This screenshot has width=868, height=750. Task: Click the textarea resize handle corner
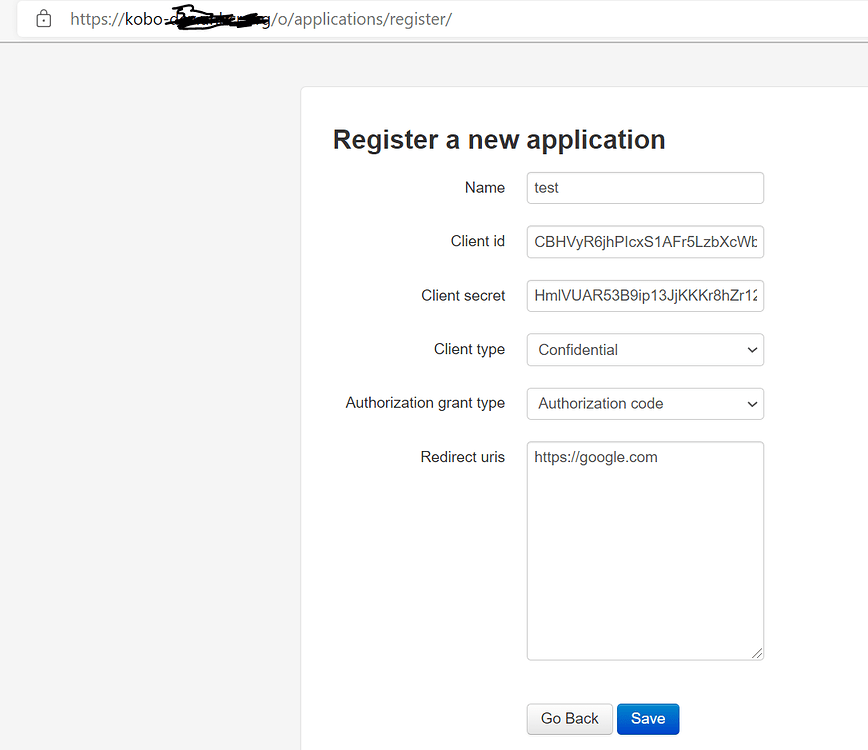click(757, 653)
